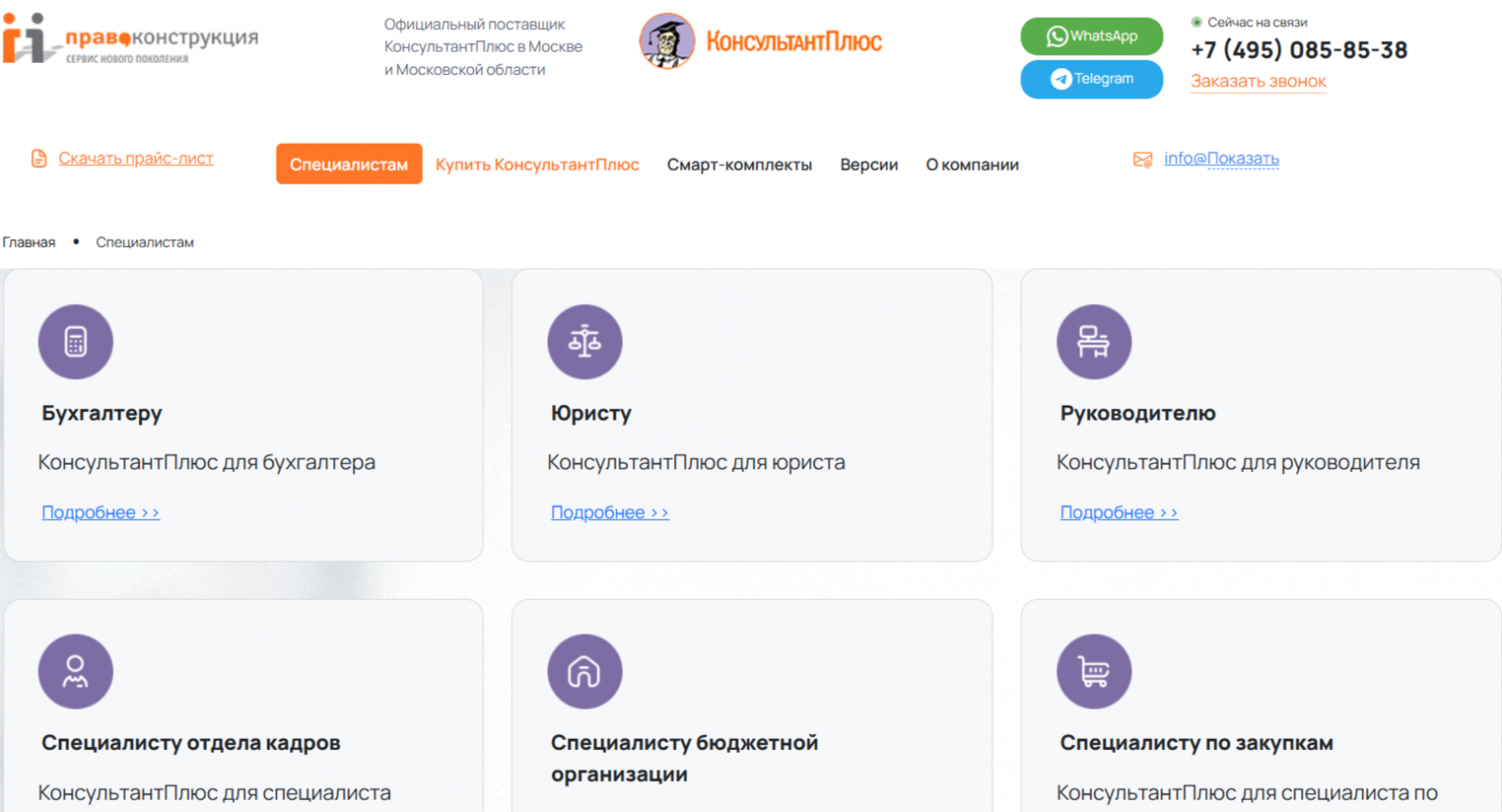
Task: Click the building icon on бюджетной организации card
Action: pyautogui.click(x=585, y=672)
